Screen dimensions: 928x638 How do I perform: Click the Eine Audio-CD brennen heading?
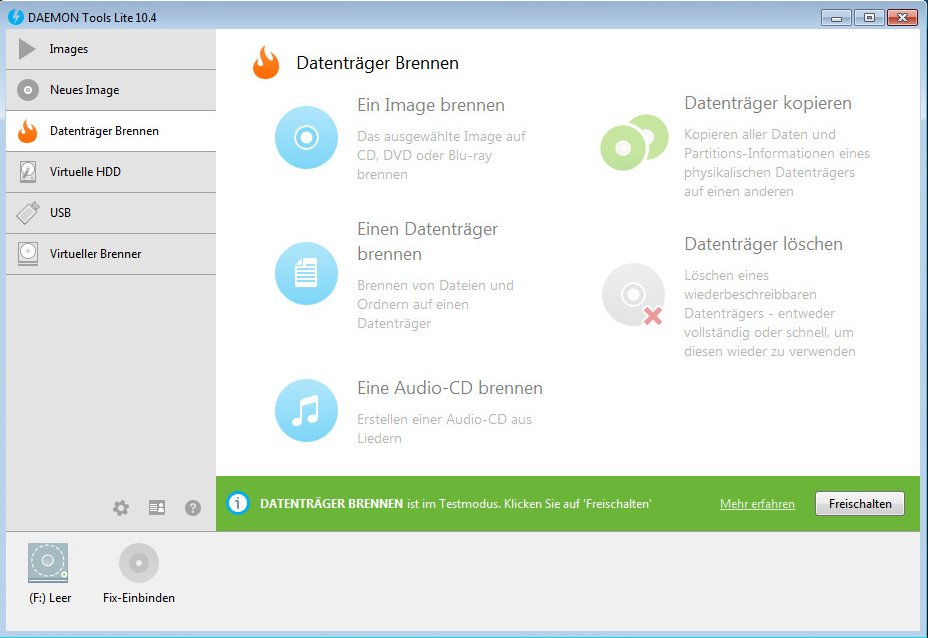point(450,388)
